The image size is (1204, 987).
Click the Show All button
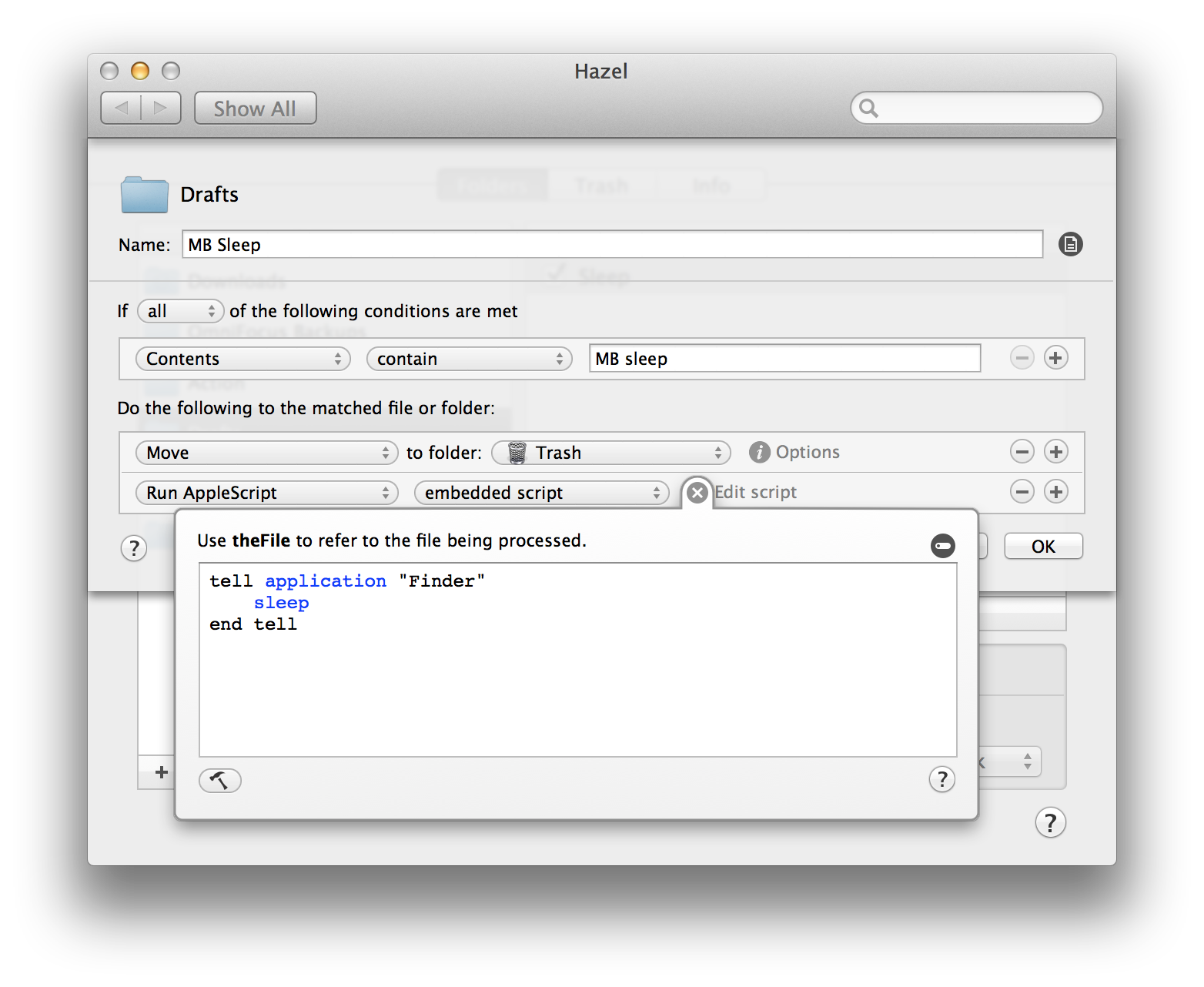[x=255, y=109]
